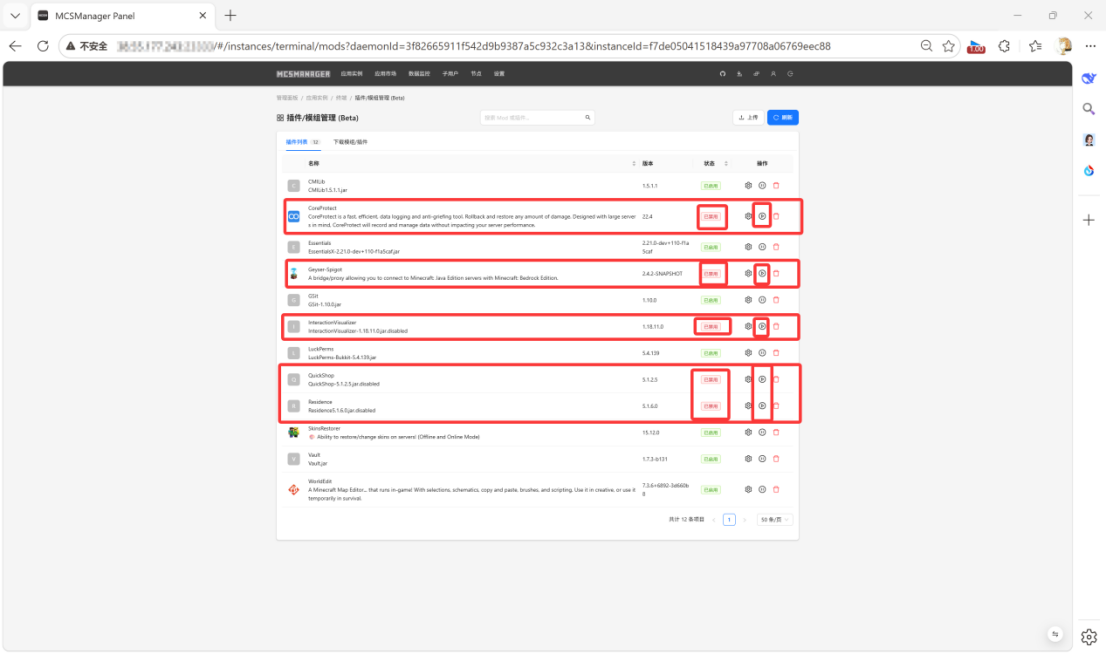Open 应用实例 breadcrumb link
Image resolution: width=1106 pixels, height=655 pixels.
(x=317, y=98)
